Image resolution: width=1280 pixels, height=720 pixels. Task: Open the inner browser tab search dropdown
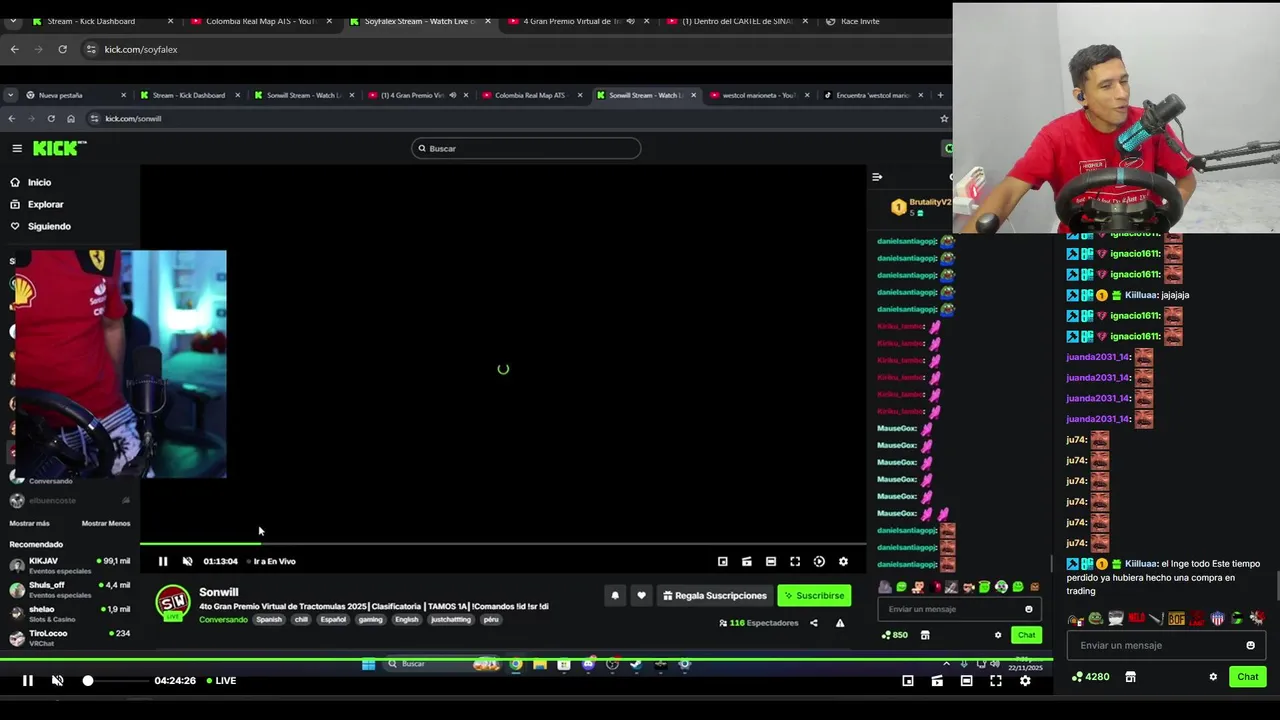tap(10, 95)
